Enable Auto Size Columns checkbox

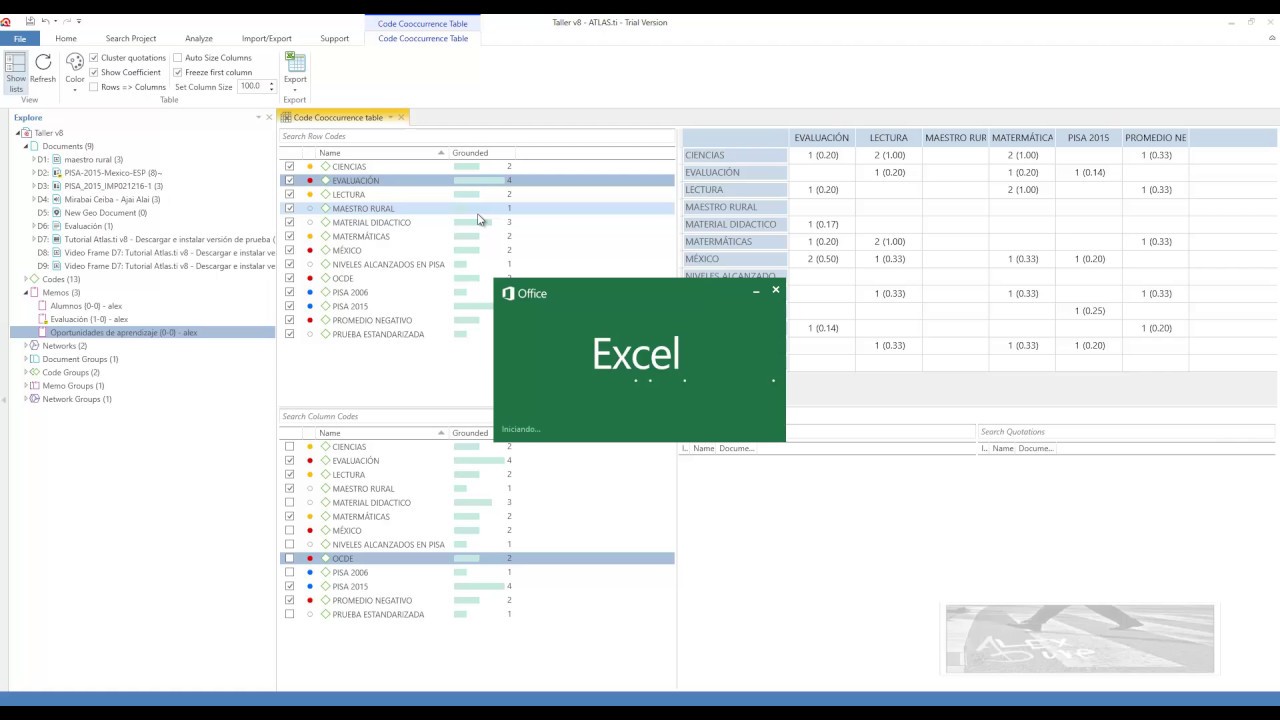178,58
